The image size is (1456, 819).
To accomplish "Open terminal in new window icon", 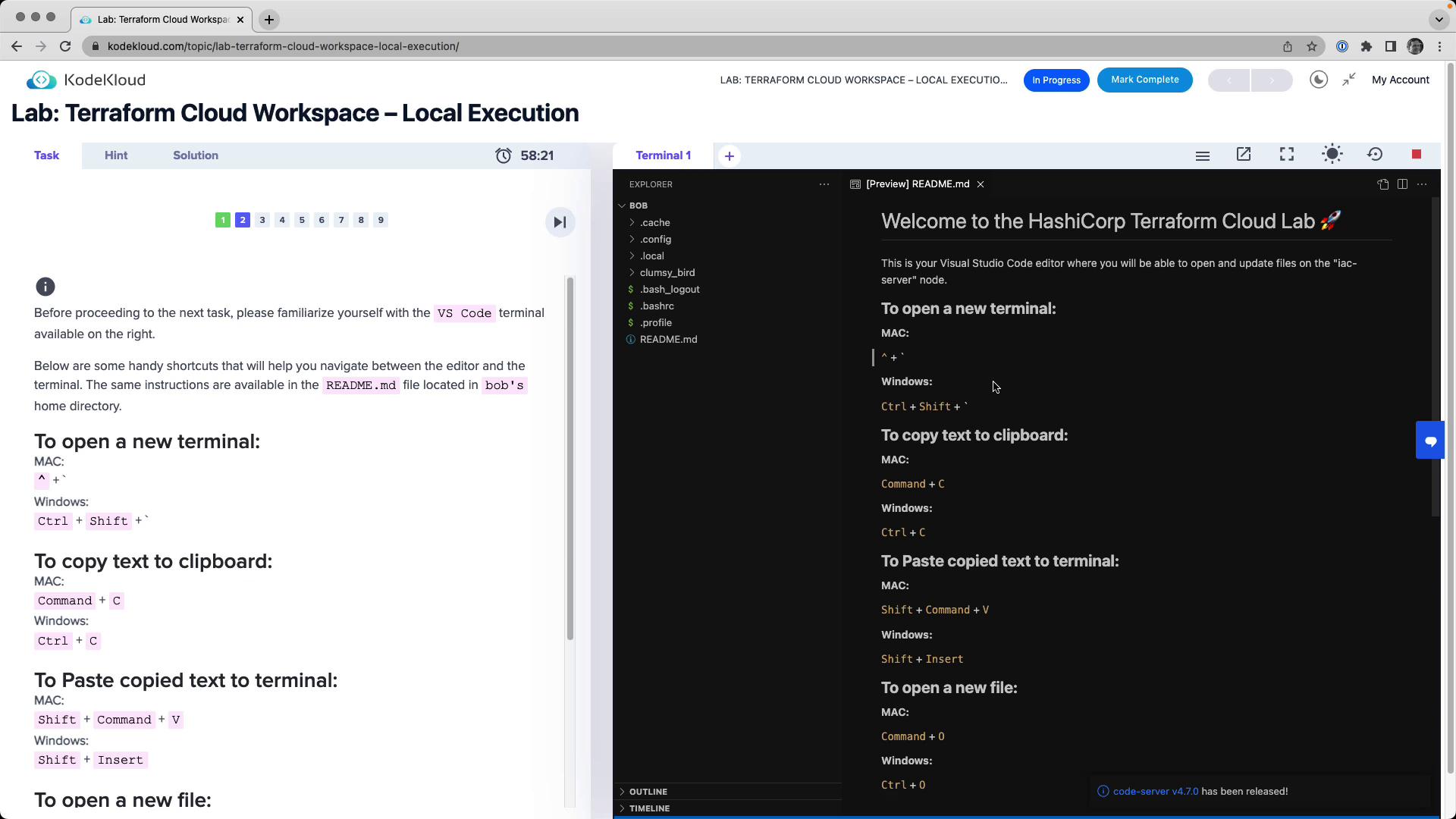I will point(1244,155).
